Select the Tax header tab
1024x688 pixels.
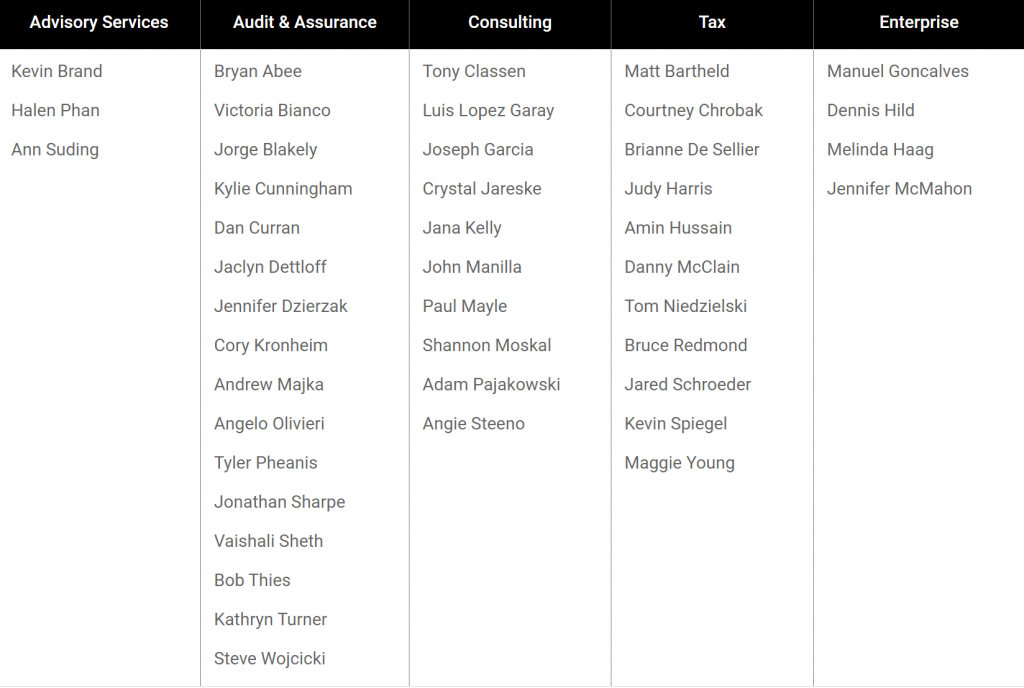[712, 22]
